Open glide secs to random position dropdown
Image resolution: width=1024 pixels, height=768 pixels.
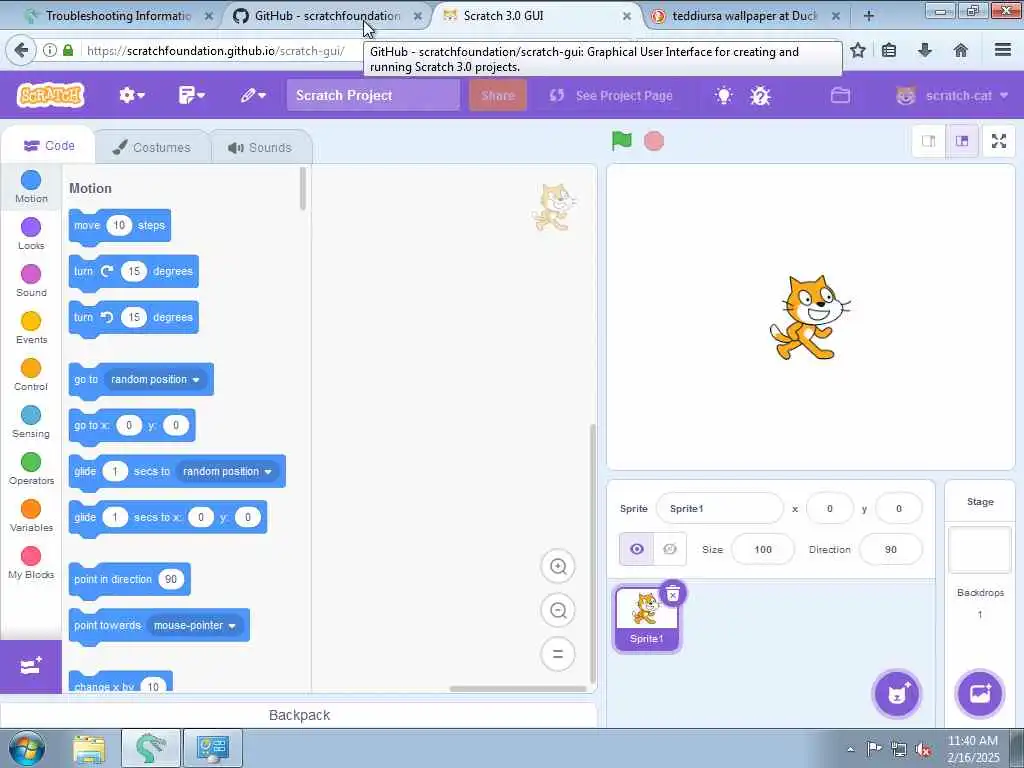(x=227, y=472)
